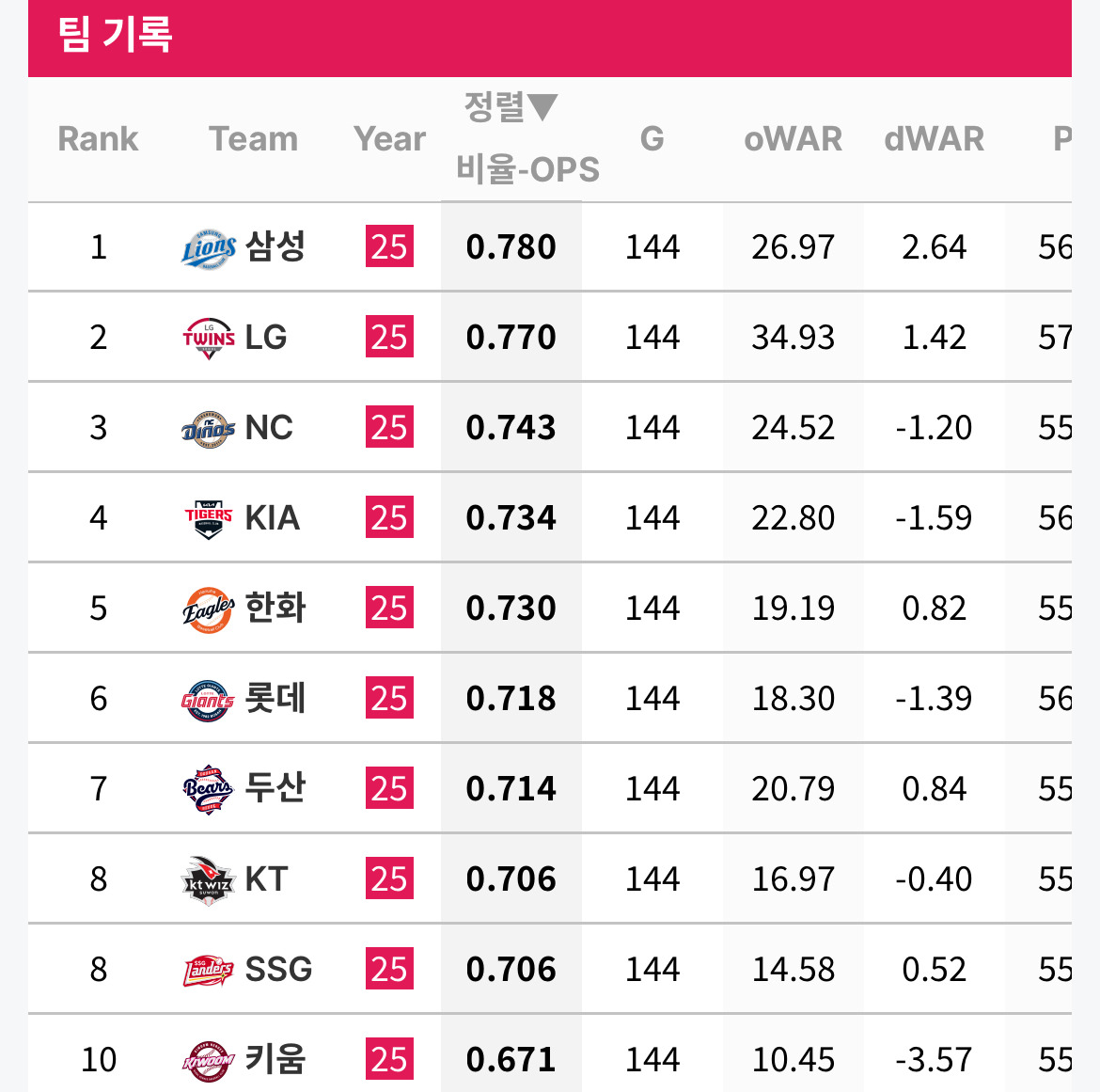Click the Doosan Bears team logo

pyautogui.click(x=209, y=790)
